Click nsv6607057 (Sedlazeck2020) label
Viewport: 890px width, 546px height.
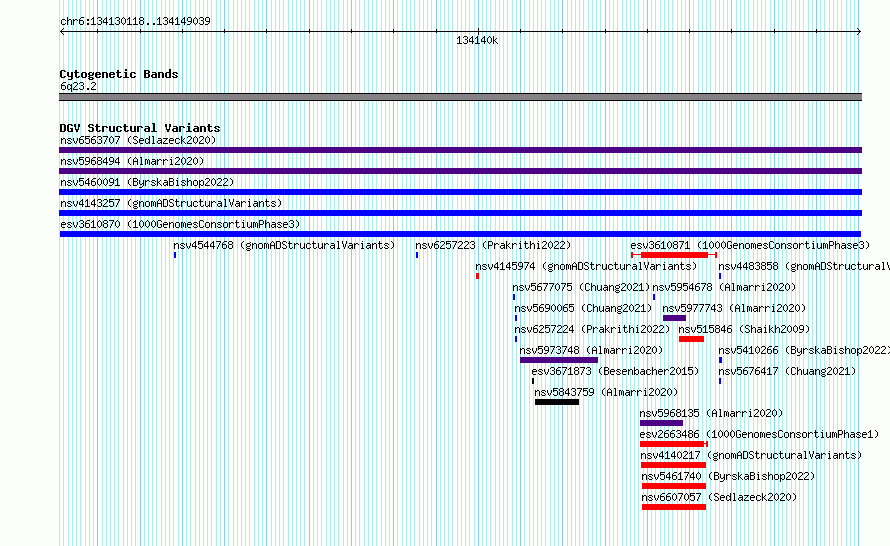tap(719, 497)
